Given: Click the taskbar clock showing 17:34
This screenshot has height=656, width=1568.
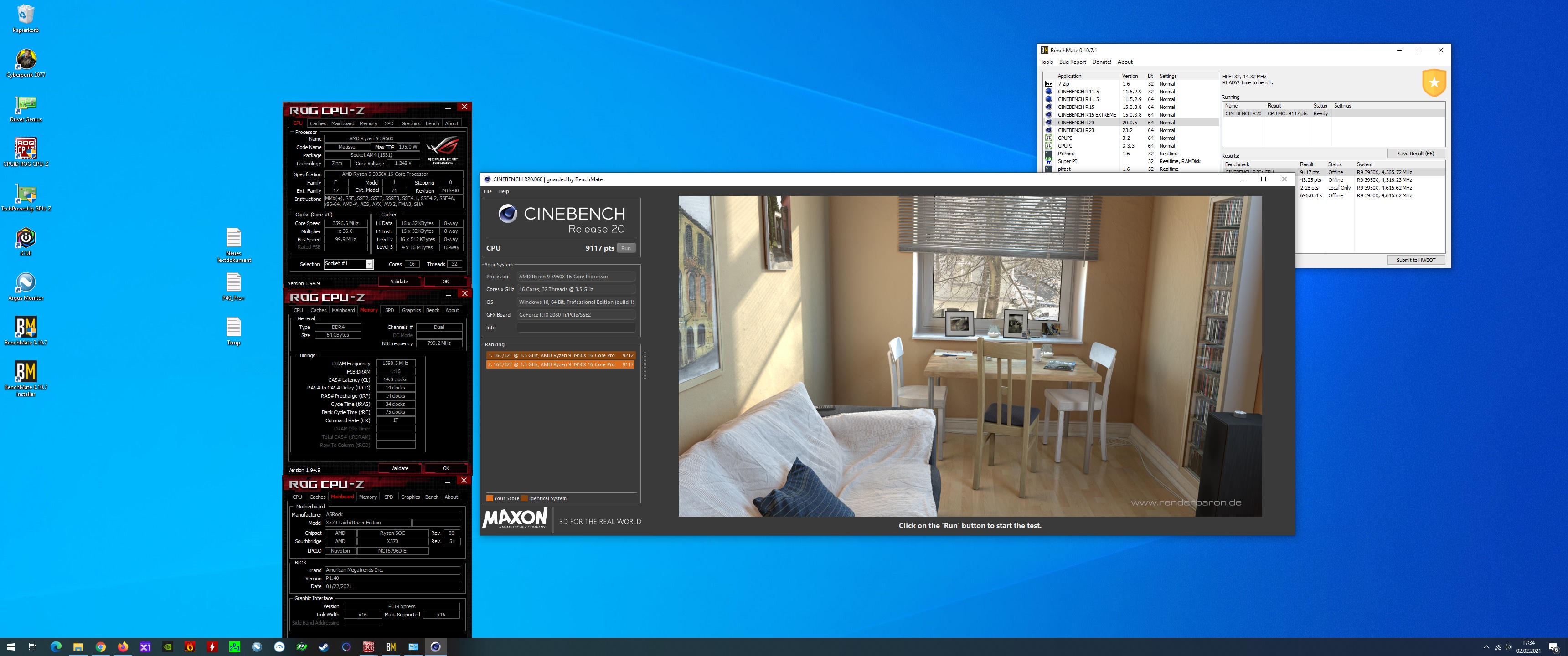Looking at the screenshot, I should tap(1528, 647).
